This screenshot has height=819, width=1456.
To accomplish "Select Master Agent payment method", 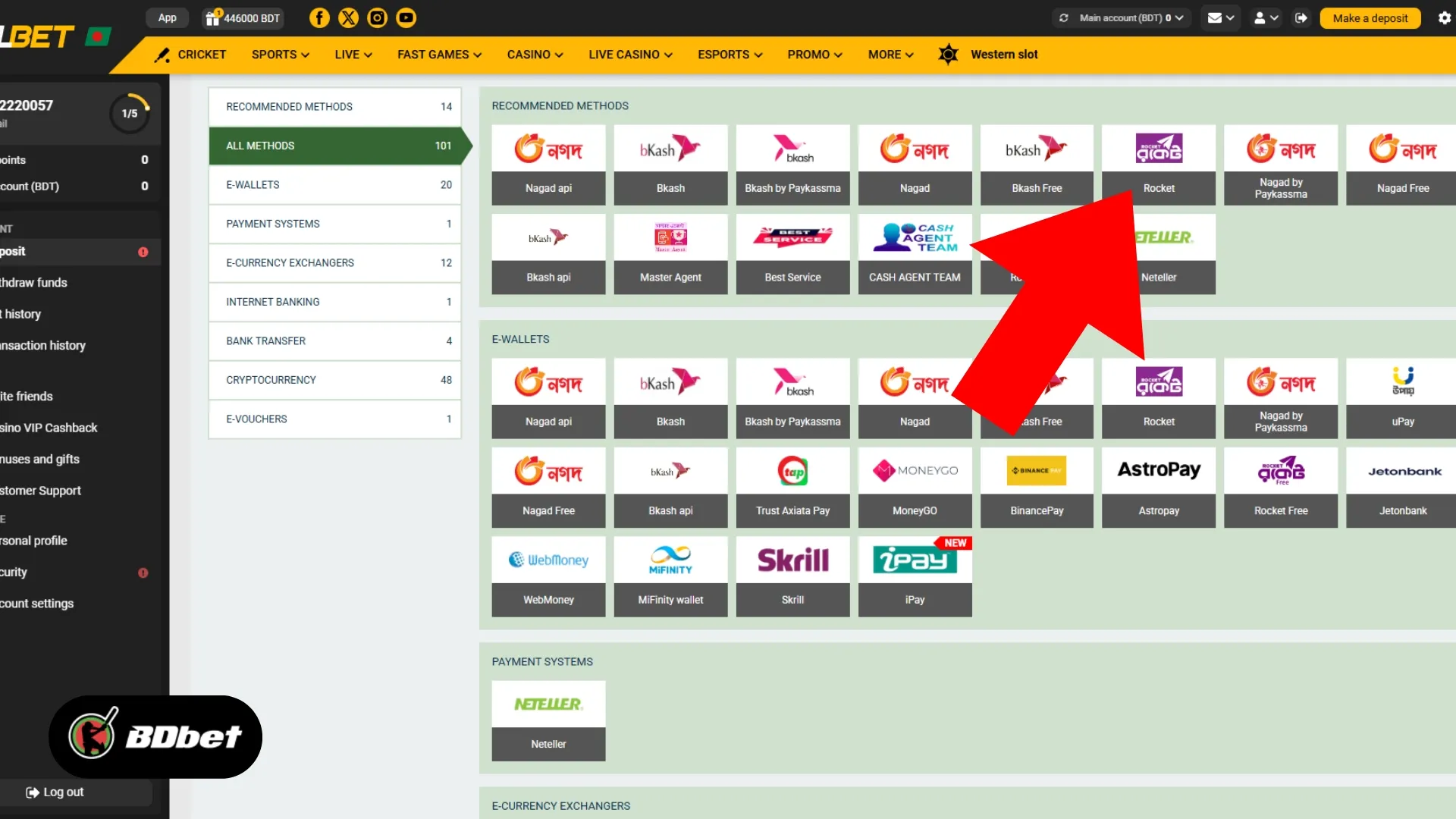I will (670, 254).
